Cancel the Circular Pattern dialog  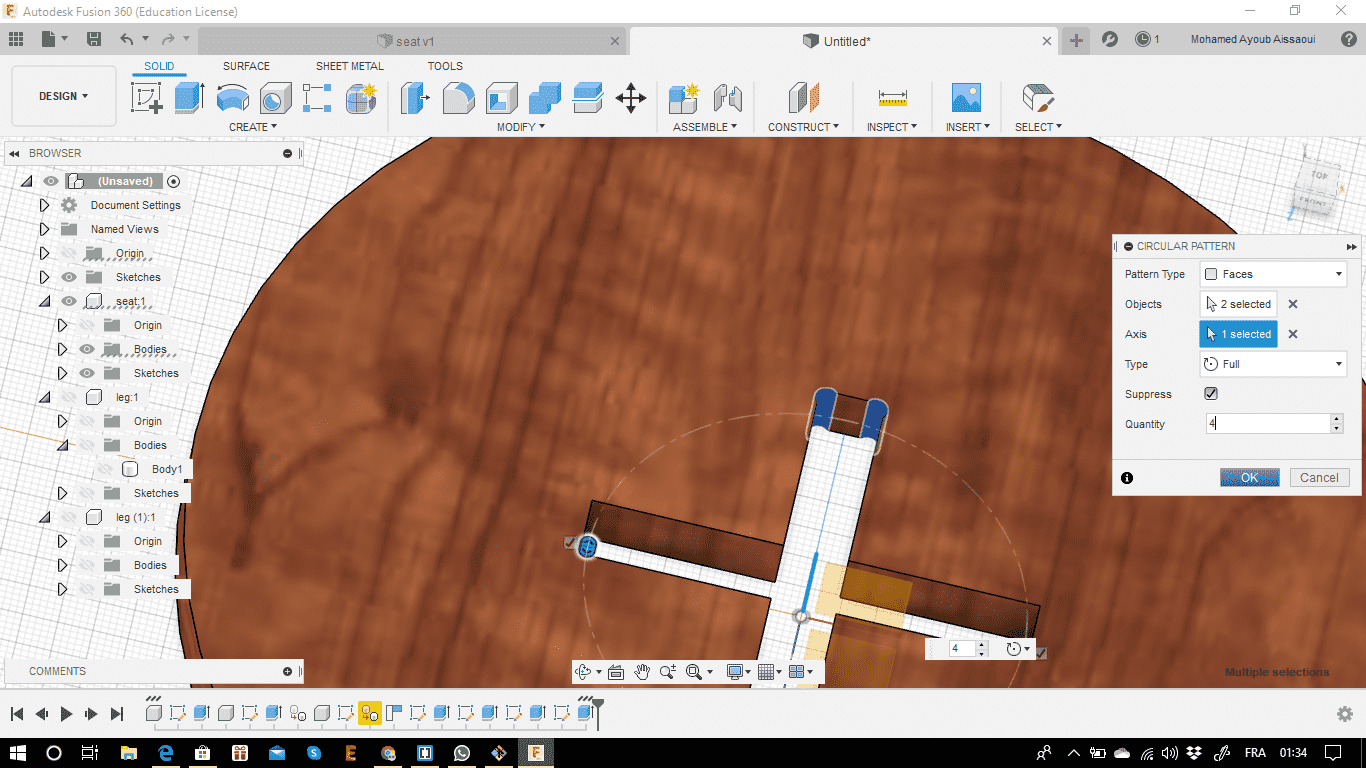click(x=1318, y=478)
